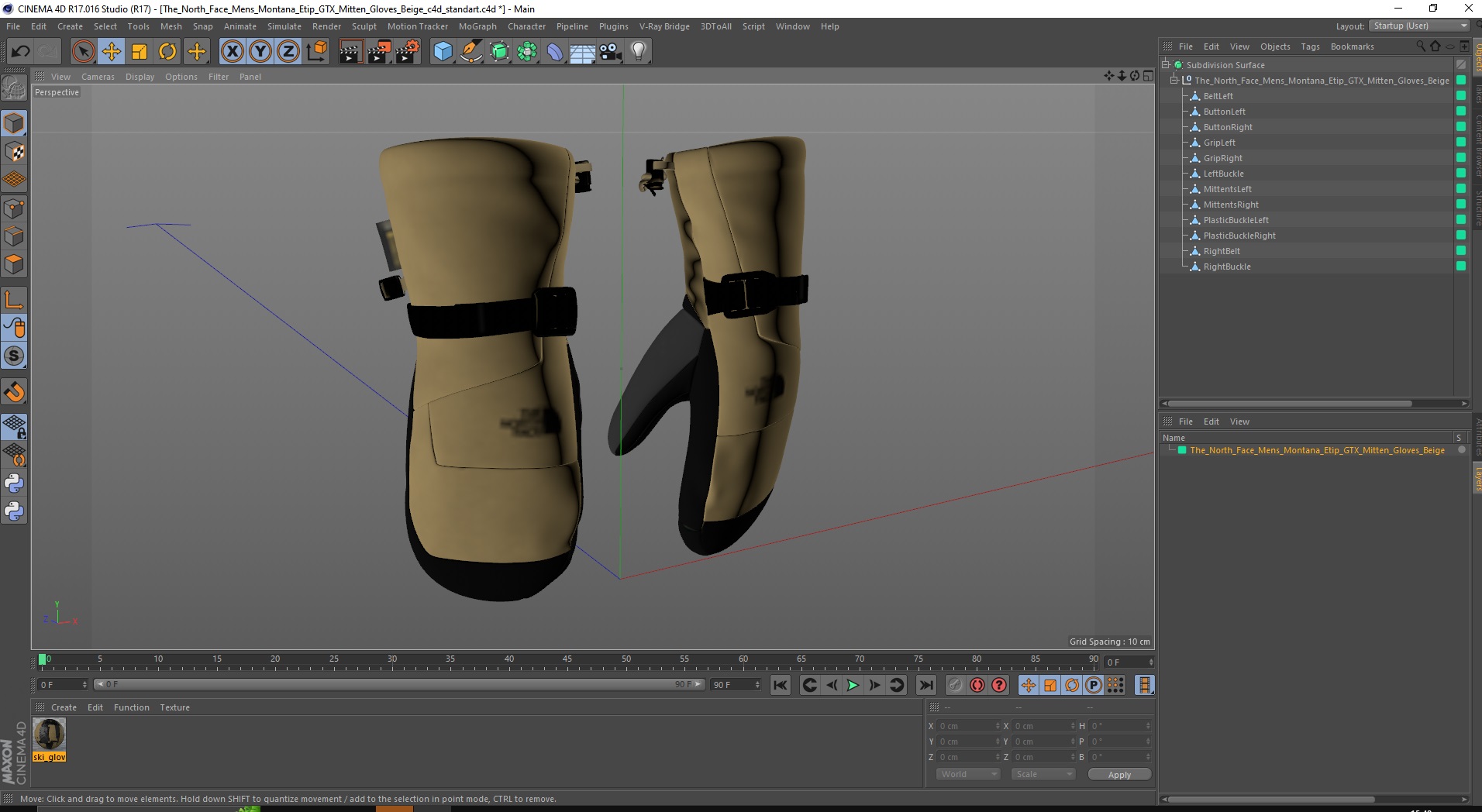Toggle layer dot for RightBelt

[1461, 251]
